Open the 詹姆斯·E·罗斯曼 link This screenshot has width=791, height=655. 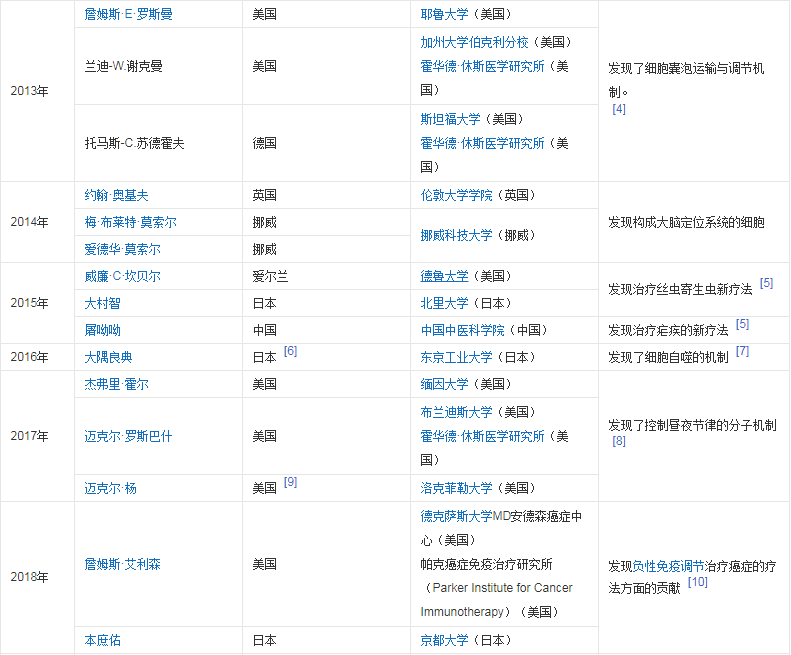point(128,14)
